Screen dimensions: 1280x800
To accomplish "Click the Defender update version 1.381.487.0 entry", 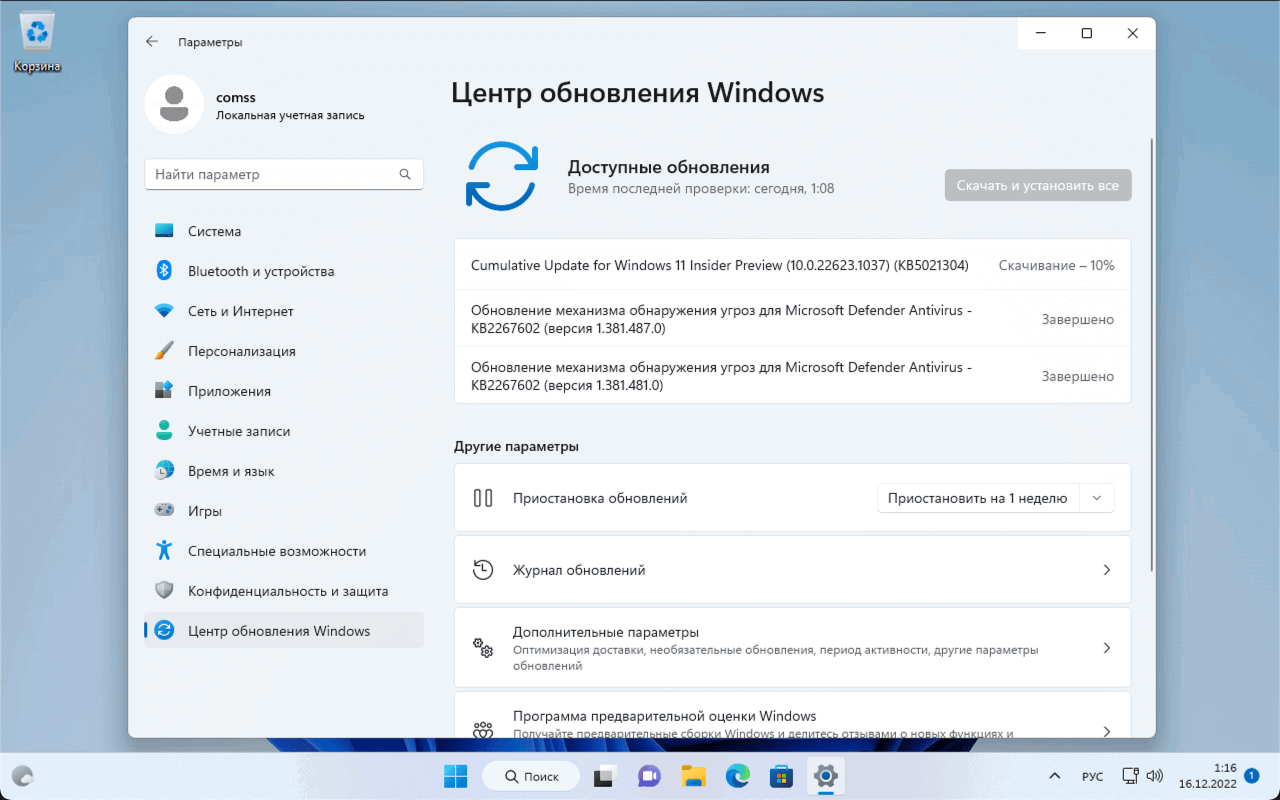I will coord(793,319).
